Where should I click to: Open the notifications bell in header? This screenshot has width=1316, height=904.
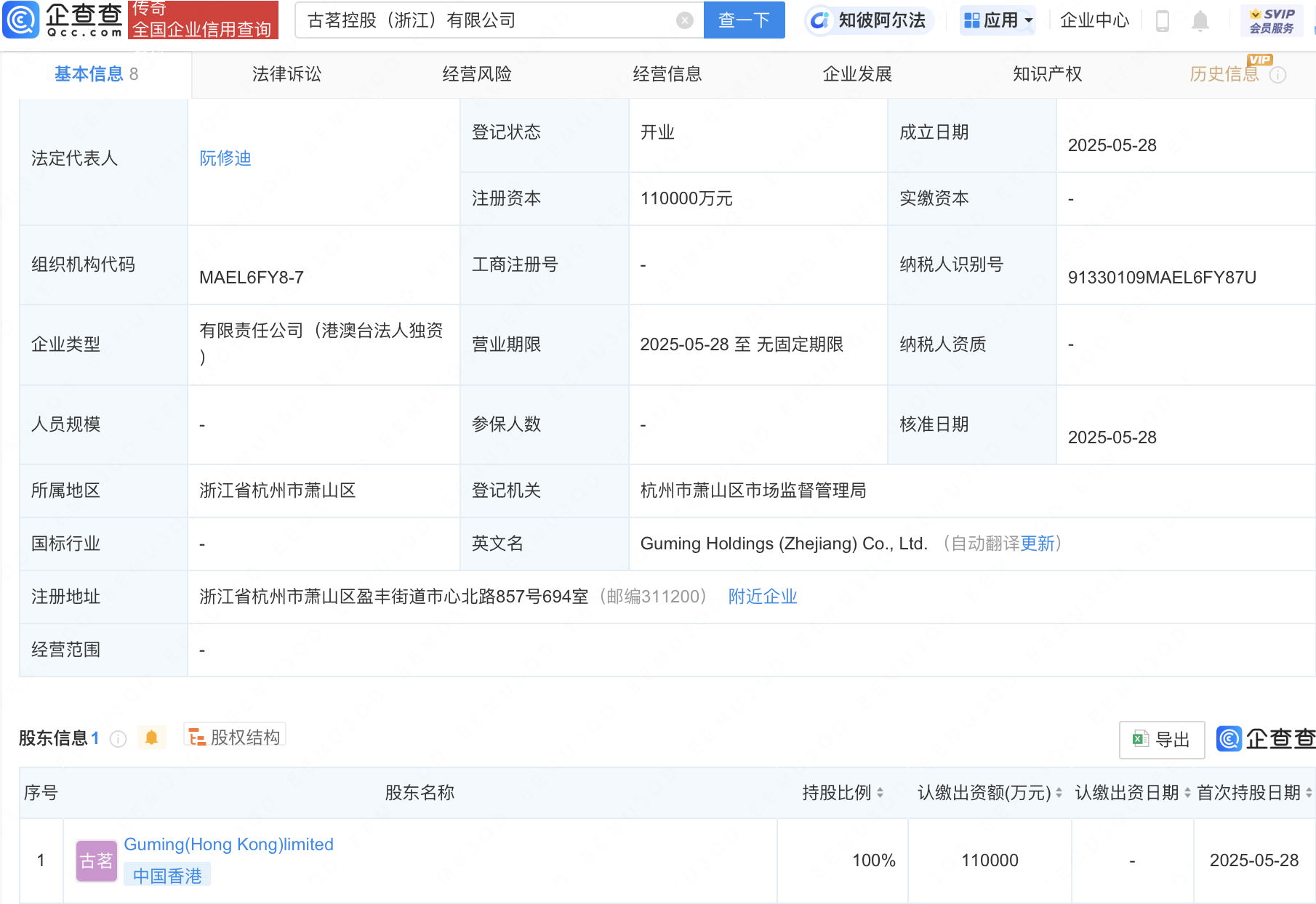point(1200,21)
